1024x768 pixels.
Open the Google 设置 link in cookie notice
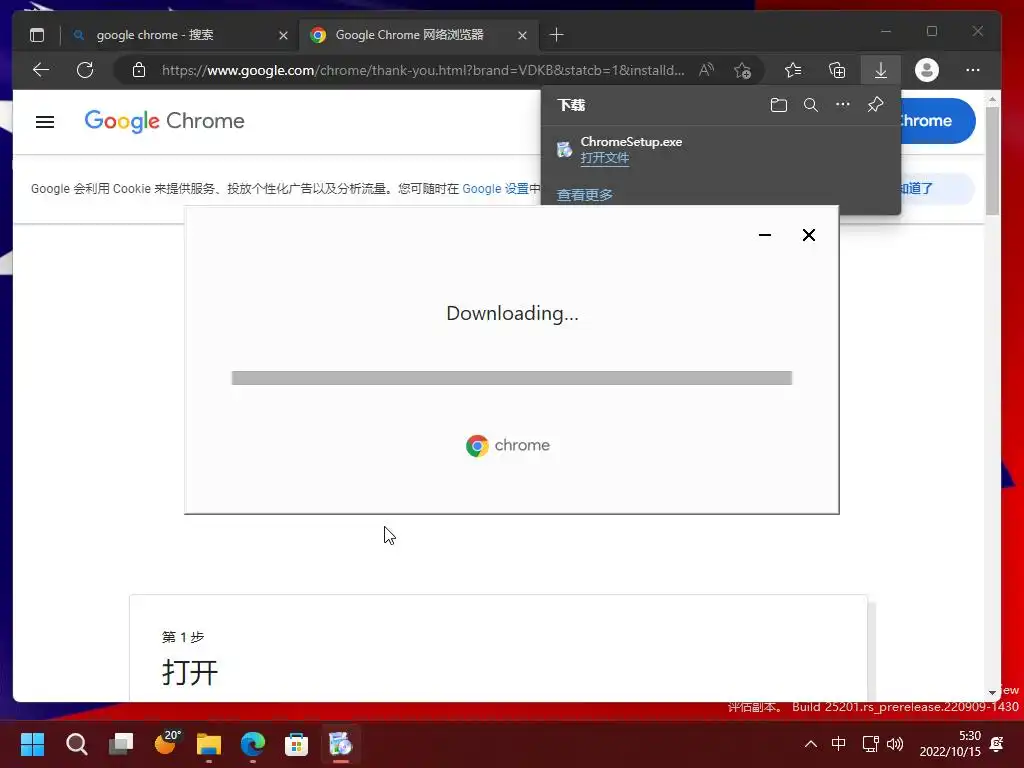coord(496,189)
